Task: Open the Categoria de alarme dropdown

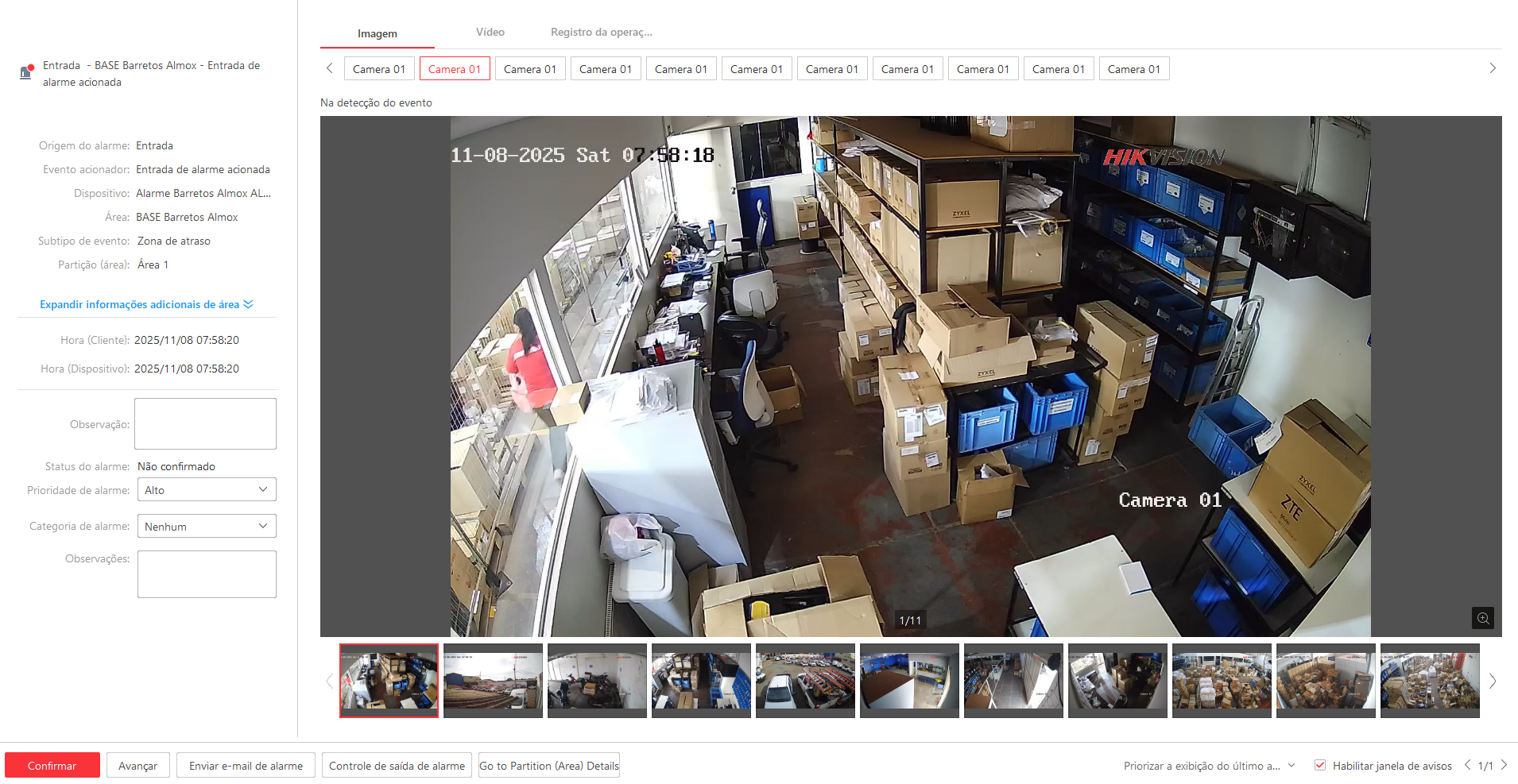Action: [207, 527]
